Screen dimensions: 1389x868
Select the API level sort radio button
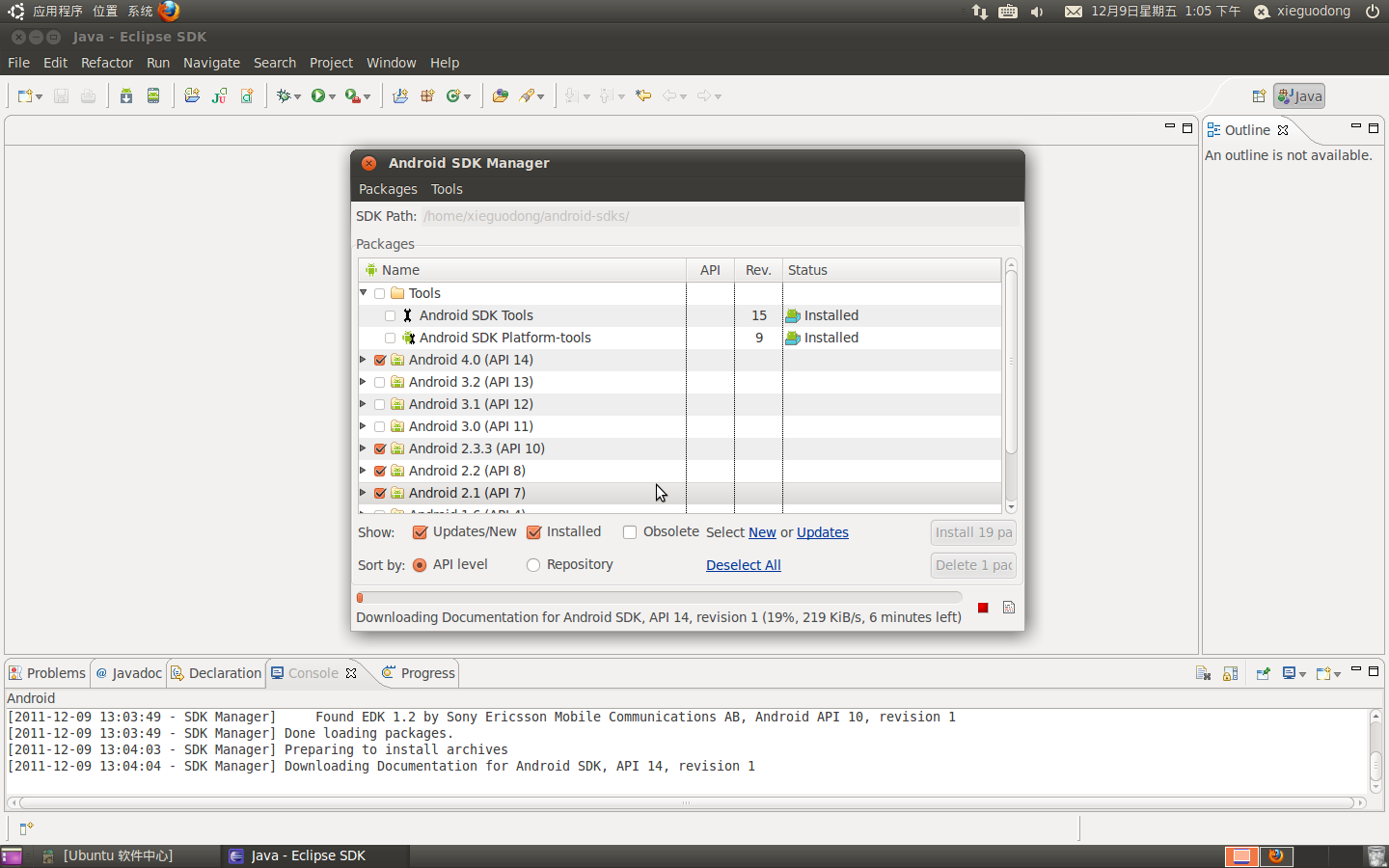(420, 565)
